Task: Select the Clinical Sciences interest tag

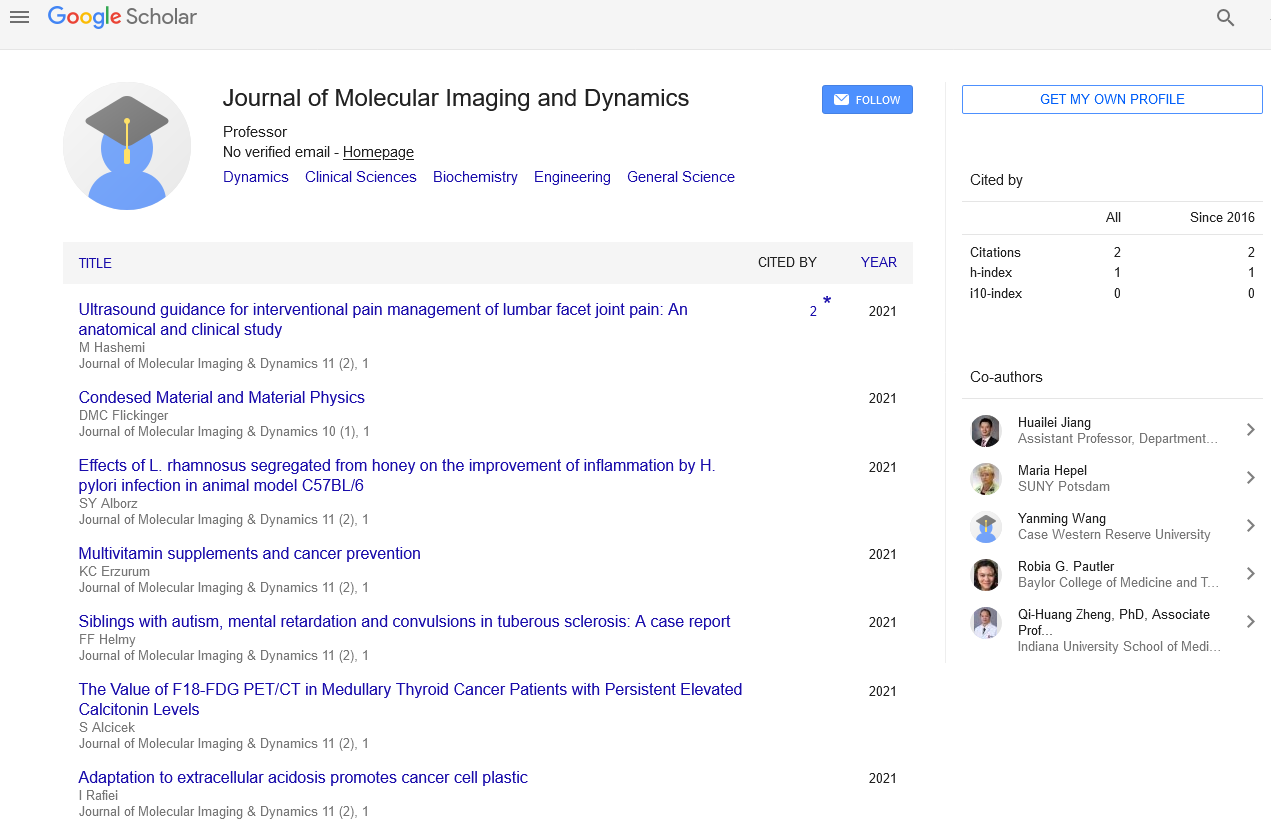Action: (360, 177)
